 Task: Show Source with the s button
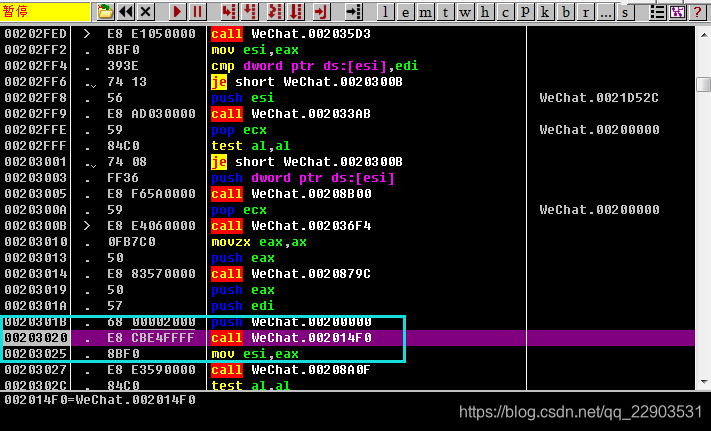pos(625,11)
